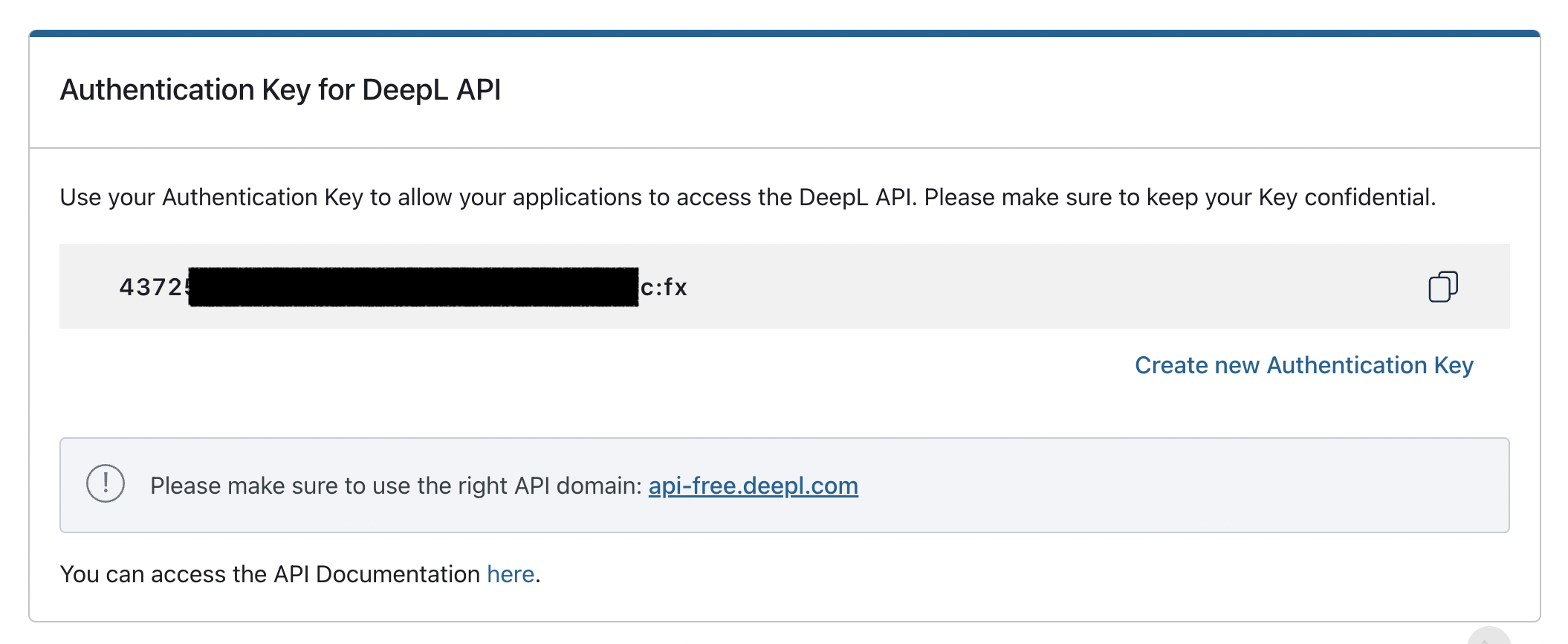This screenshot has height=644, width=1568.
Task: Click the blacked-out portion of the key
Action: (413, 287)
